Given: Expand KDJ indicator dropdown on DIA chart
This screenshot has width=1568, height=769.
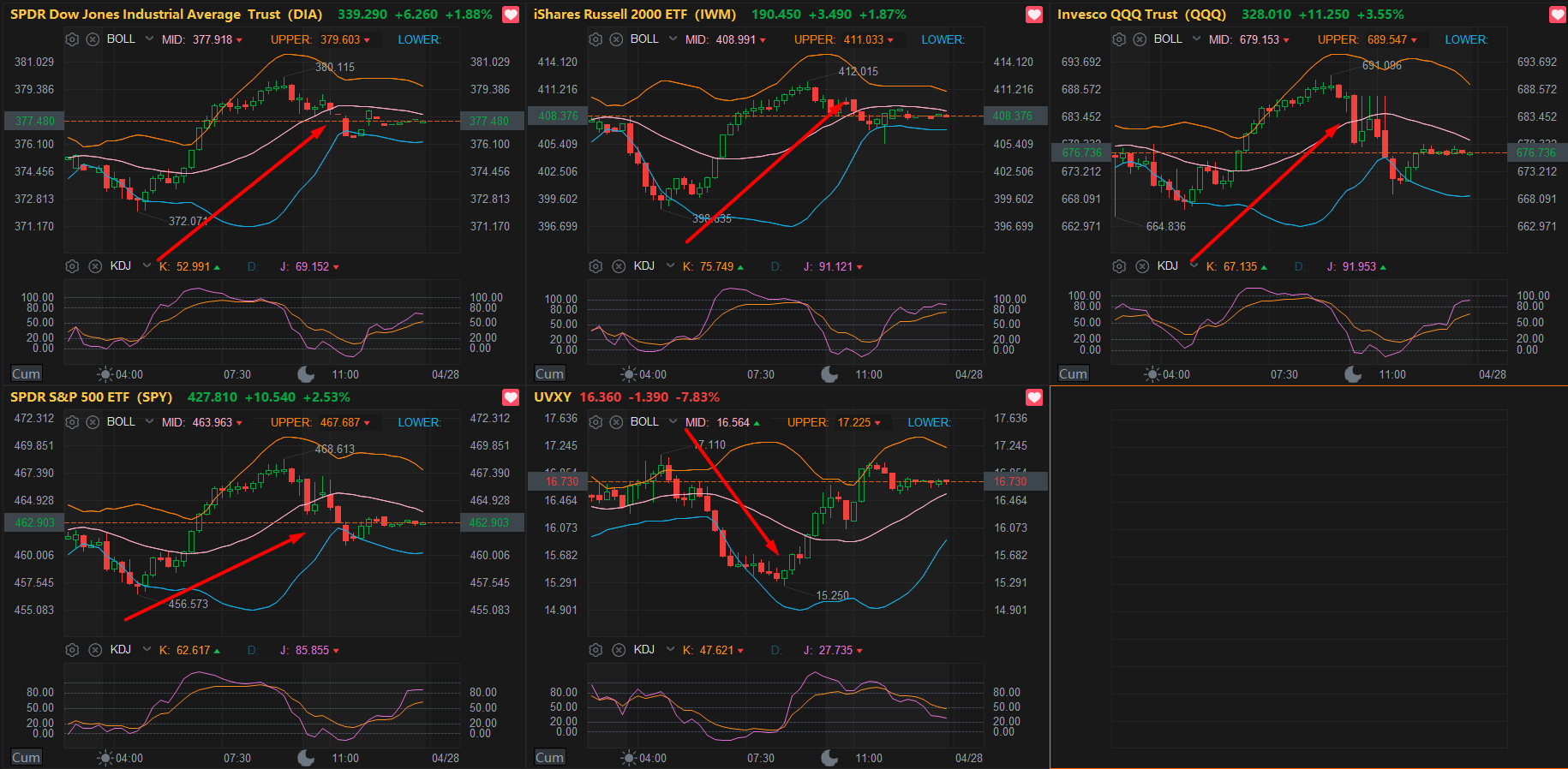Looking at the screenshot, I should pyautogui.click(x=147, y=266).
